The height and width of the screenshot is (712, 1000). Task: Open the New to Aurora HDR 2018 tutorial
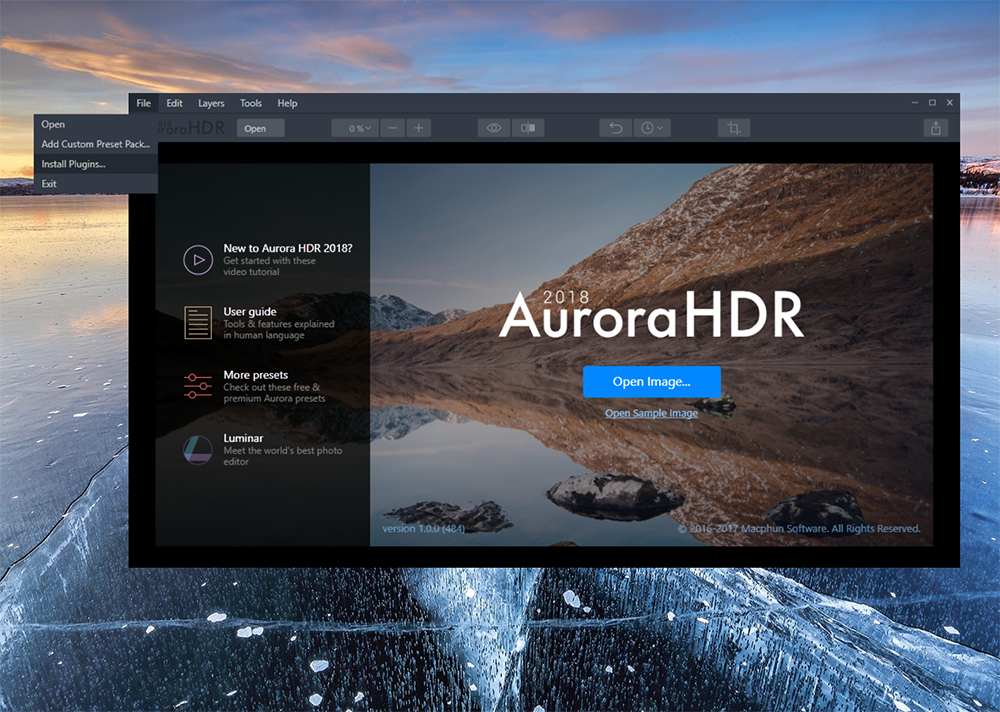click(x=288, y=248)
